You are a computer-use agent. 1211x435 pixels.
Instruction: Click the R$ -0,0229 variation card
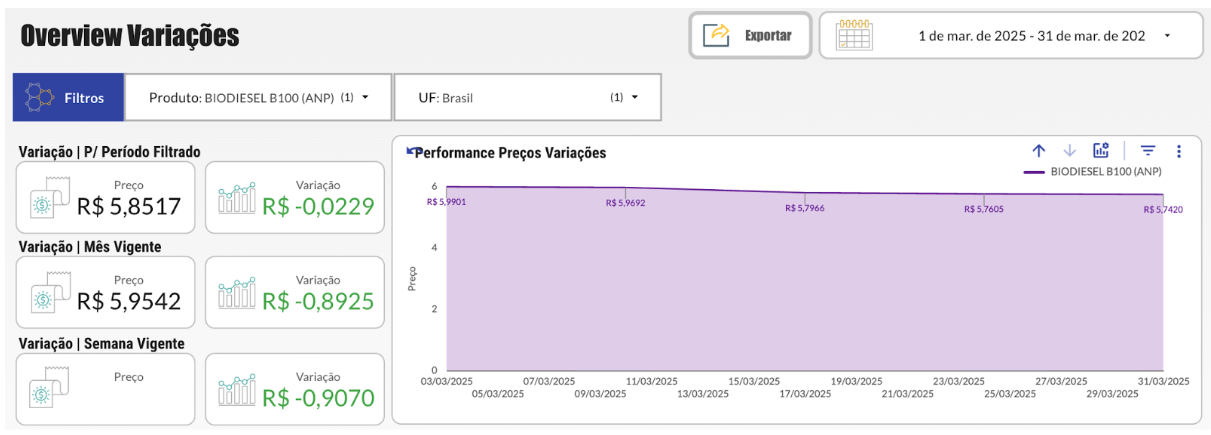[x=295, y=198]
